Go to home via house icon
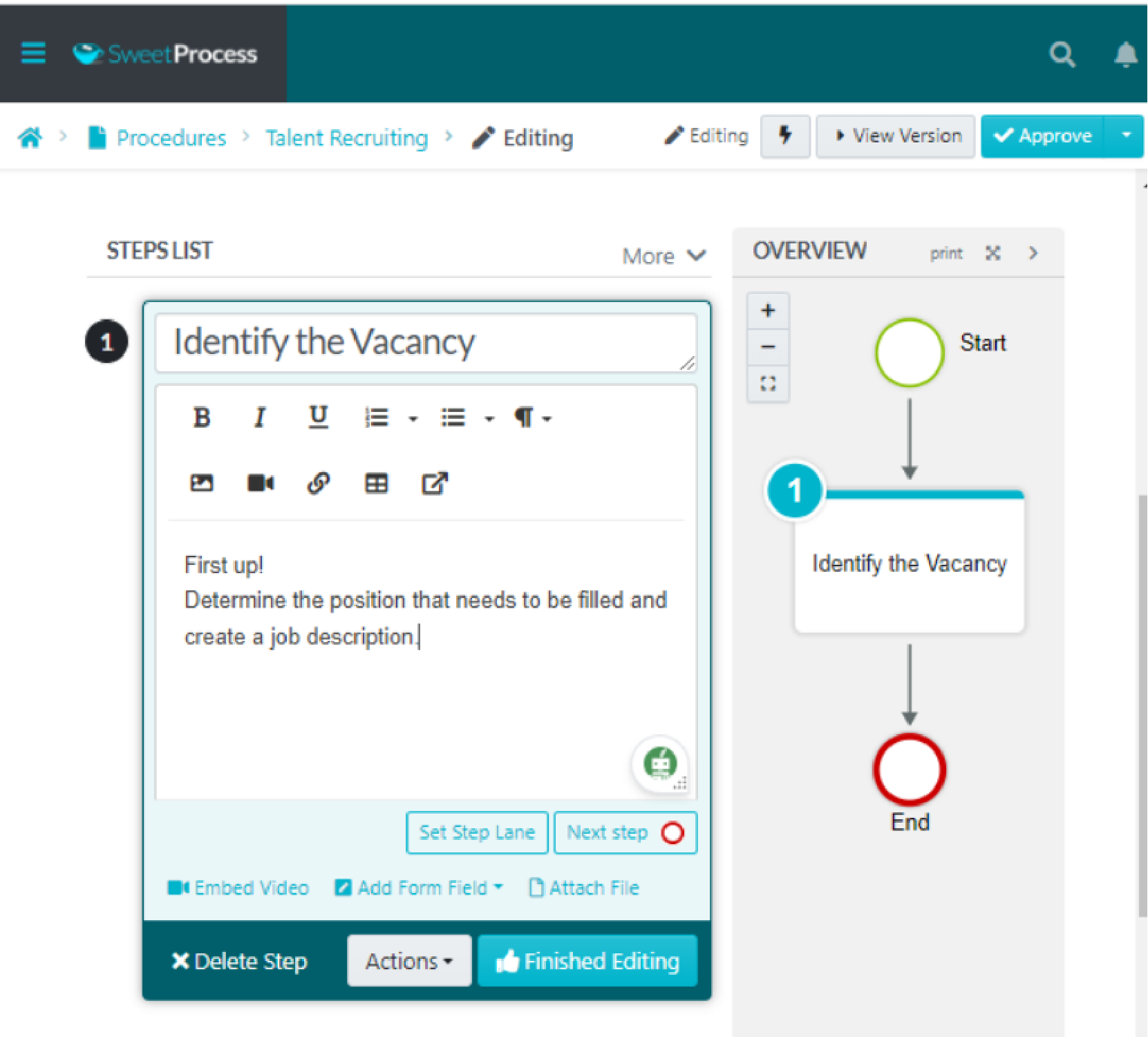The image size is (1148, 1037). click(30, 138)
